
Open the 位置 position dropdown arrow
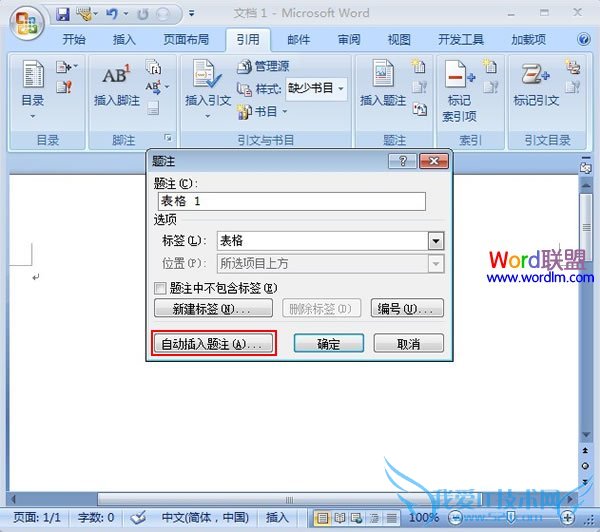click(x=436, y=264)
